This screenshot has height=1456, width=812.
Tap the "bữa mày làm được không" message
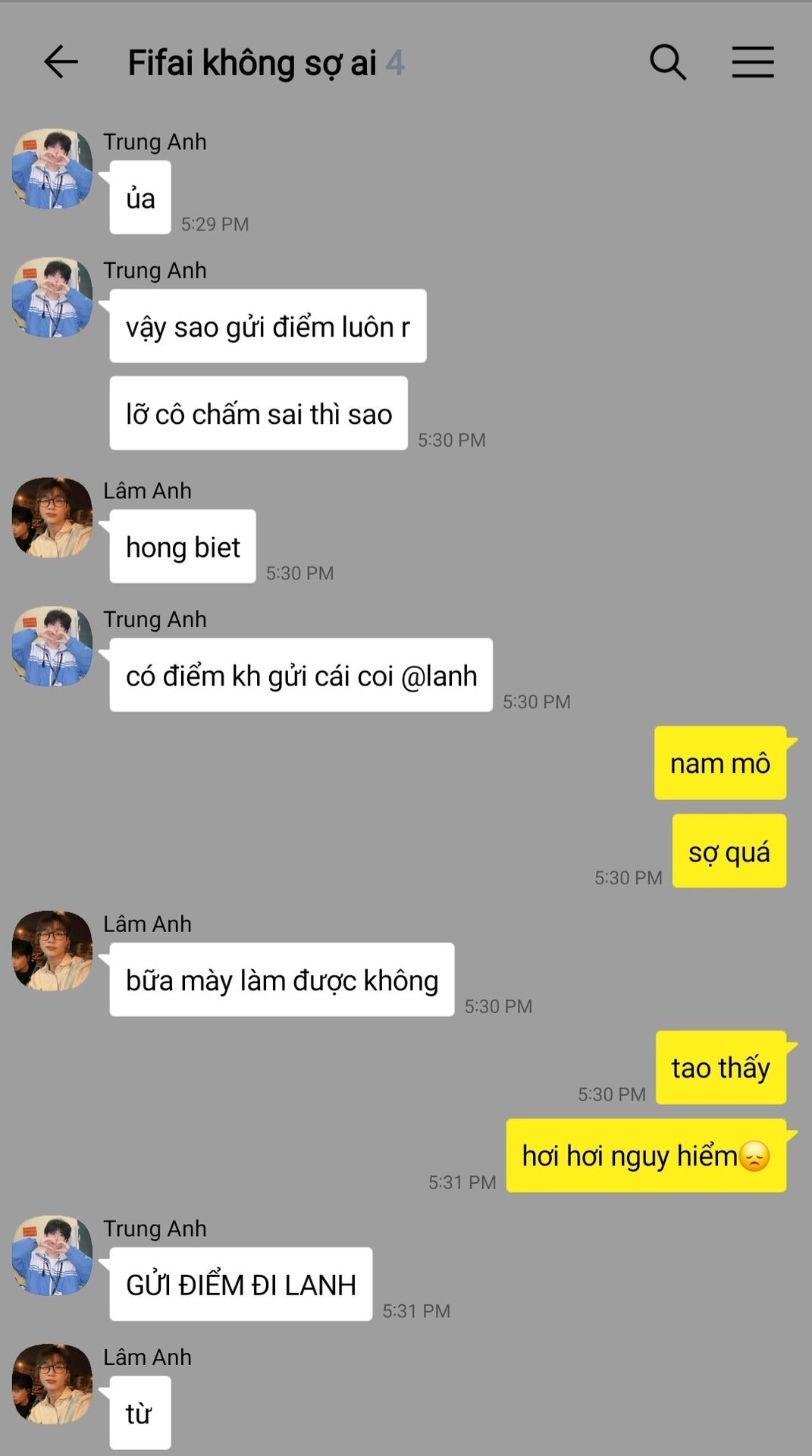pos(282,980)
